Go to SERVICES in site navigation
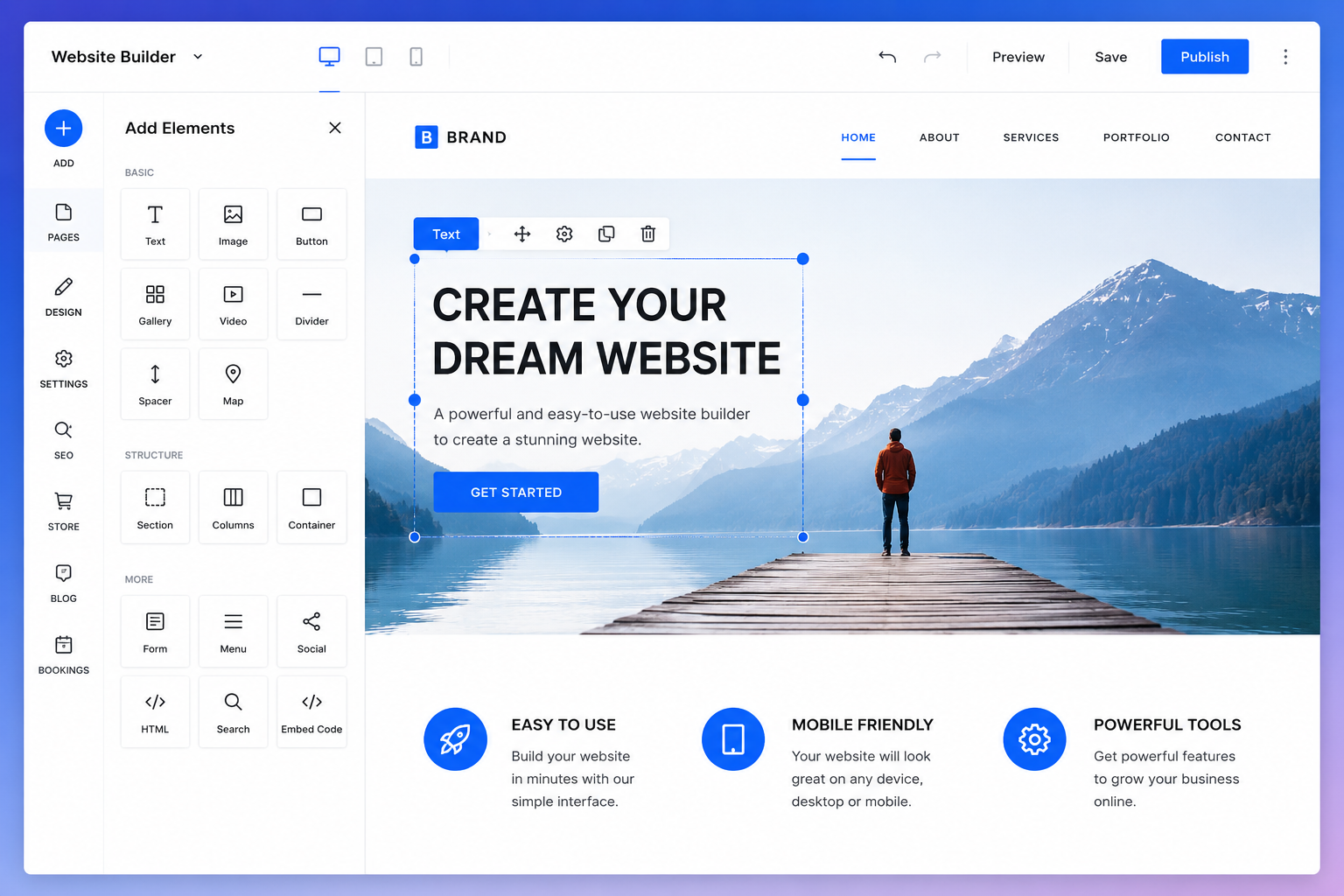The image size is (1344, 896). [x=1031, y=137]
